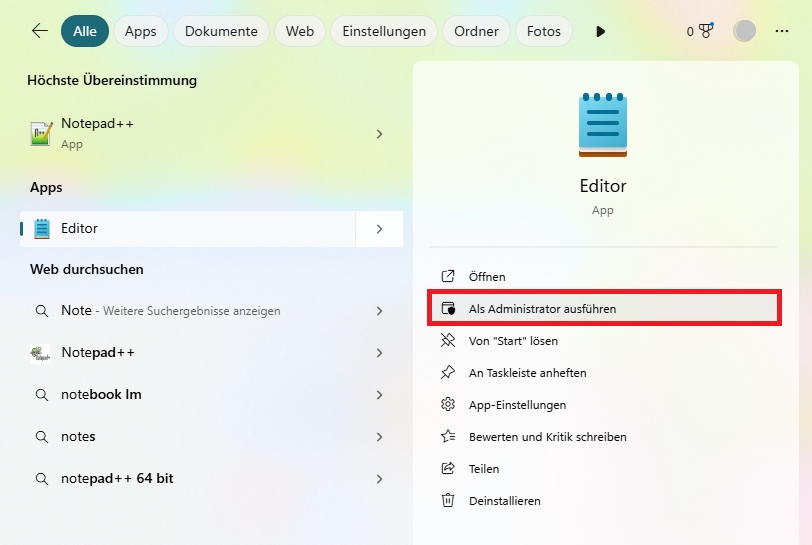Viewport: 812px width, 545px height.
Task: Open the three-dot more options menu
Action: tap(782, 31)
